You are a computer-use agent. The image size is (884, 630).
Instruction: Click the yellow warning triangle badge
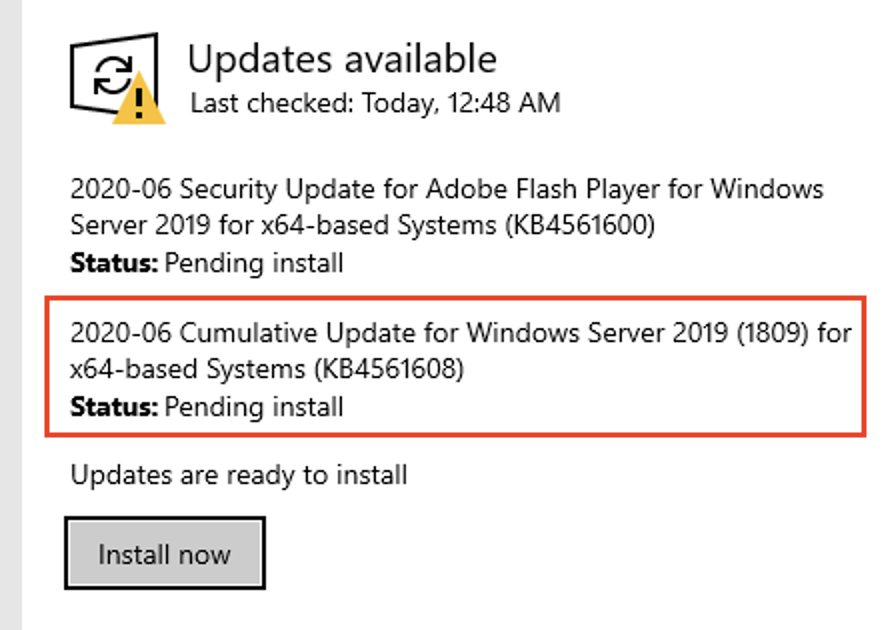coord(138,100)
